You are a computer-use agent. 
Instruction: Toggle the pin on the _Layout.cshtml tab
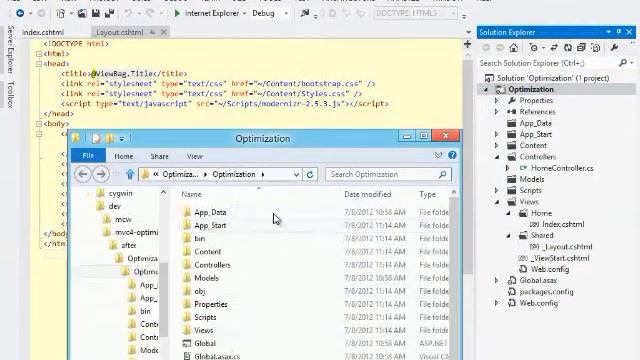tap(152, 32)
